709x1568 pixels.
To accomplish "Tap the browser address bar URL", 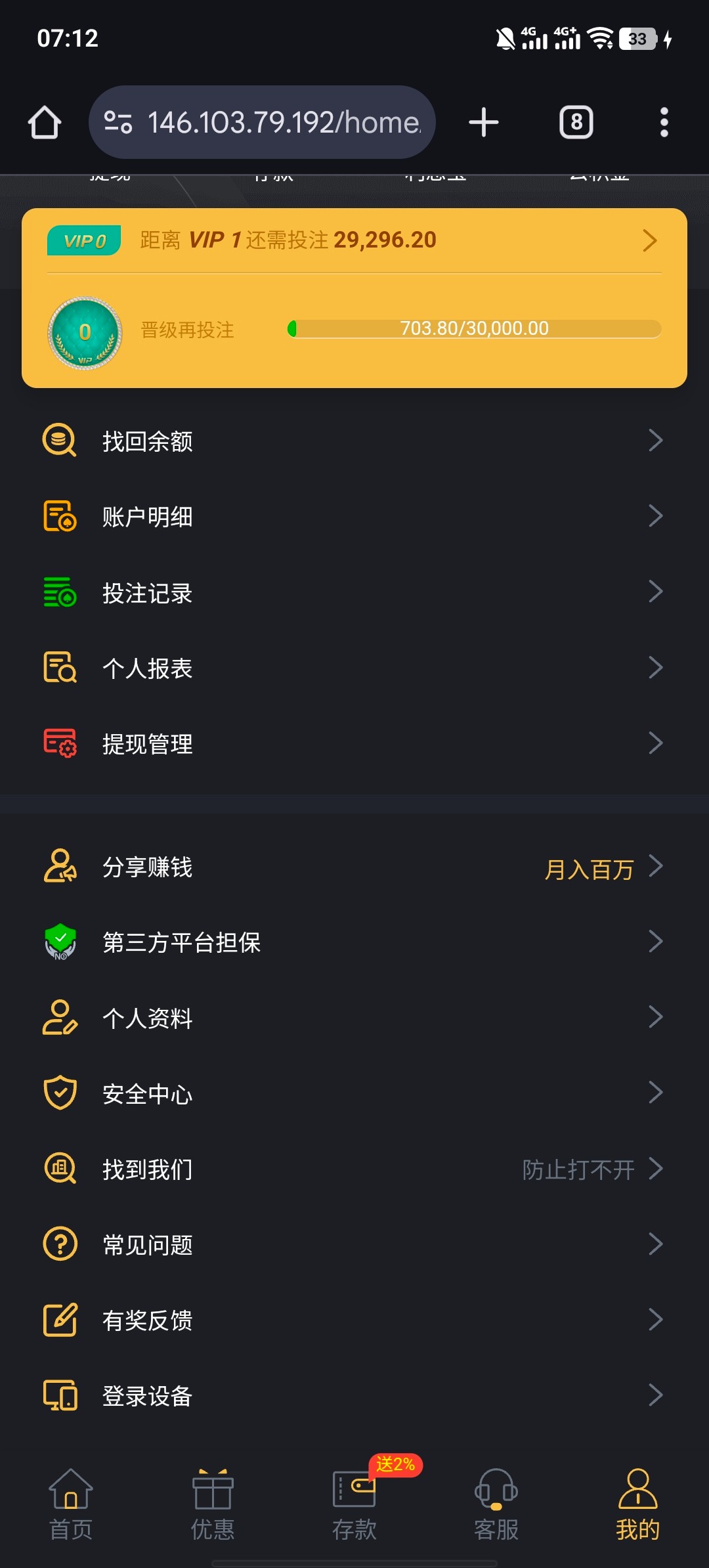I will (x=284, y=123).
